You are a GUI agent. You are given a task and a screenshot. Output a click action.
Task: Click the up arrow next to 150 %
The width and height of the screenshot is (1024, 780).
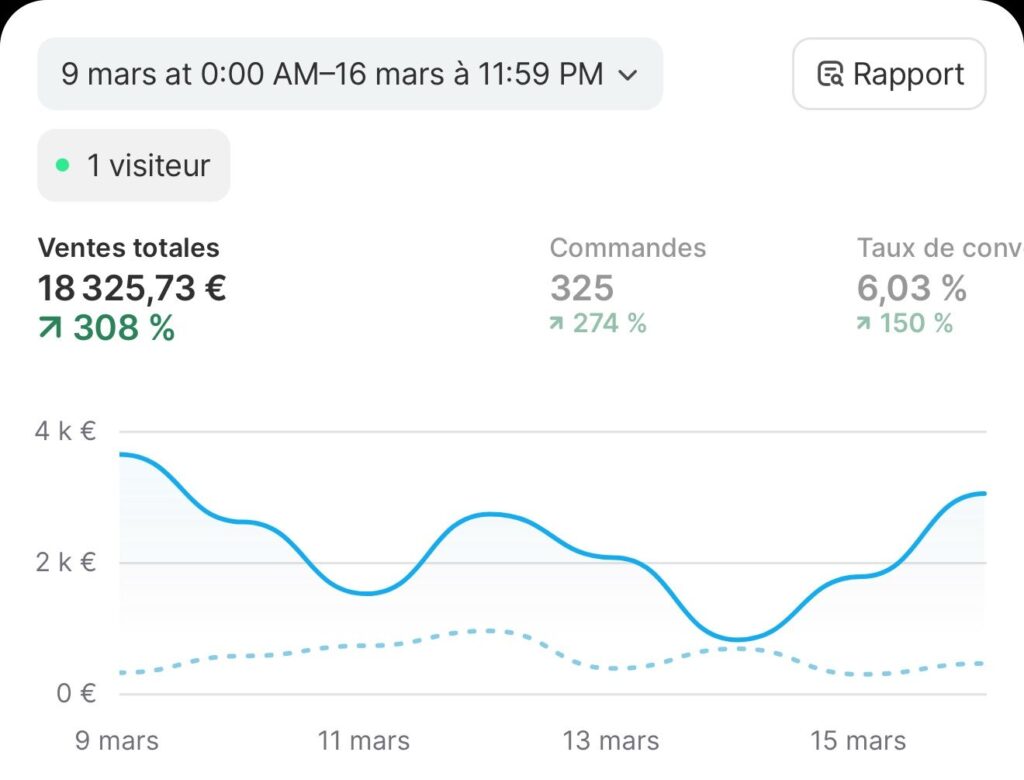pyautogui.click(x=863, y=323)
